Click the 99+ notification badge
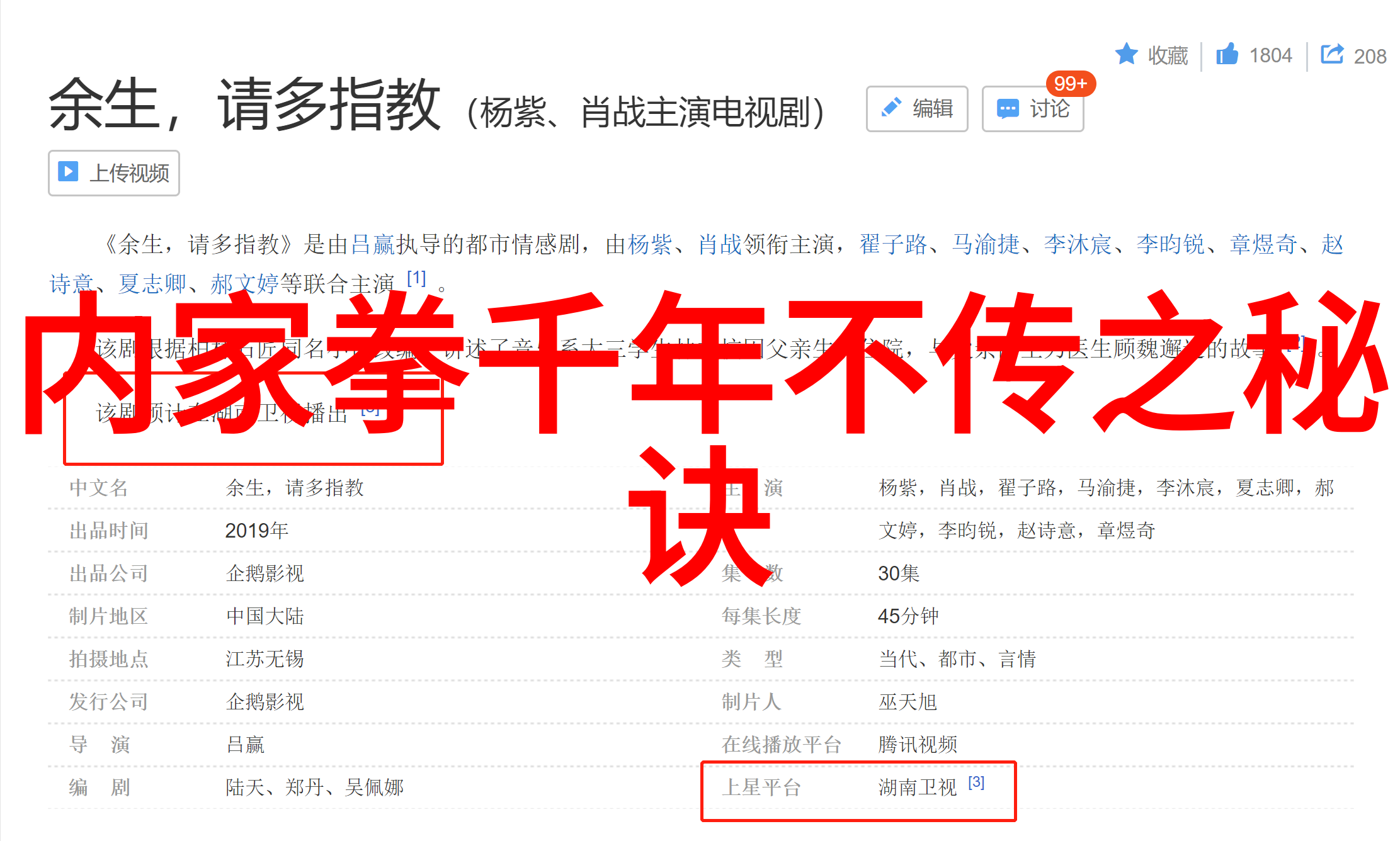 click(1071, 84)
